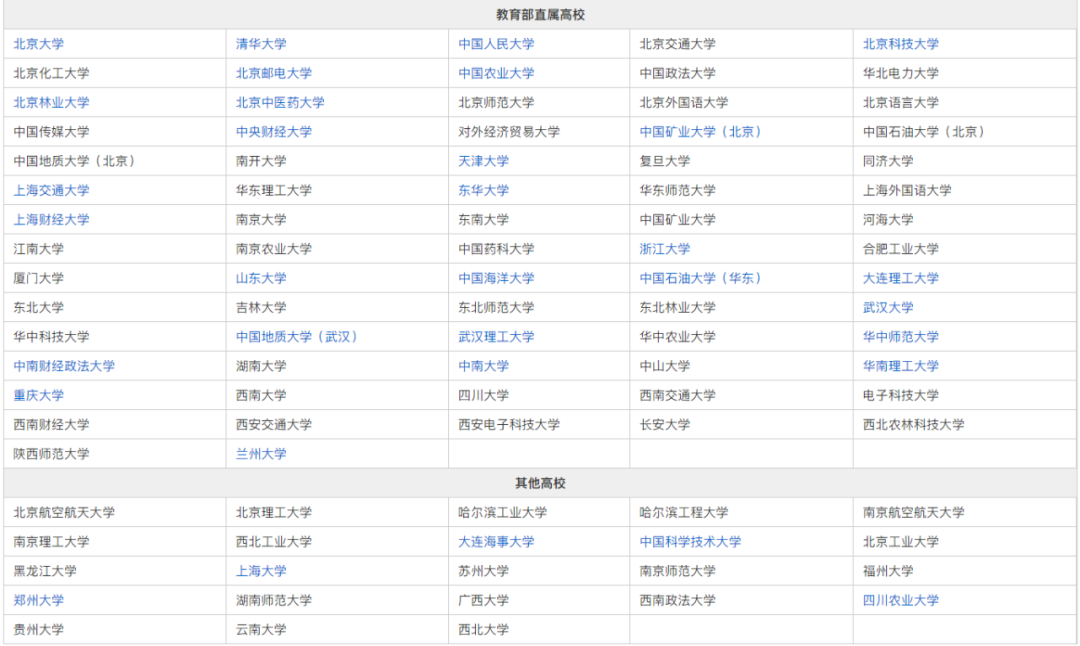Select the 北京师范大学 cell
The image size is (1080, 646).
click(539, 103)
